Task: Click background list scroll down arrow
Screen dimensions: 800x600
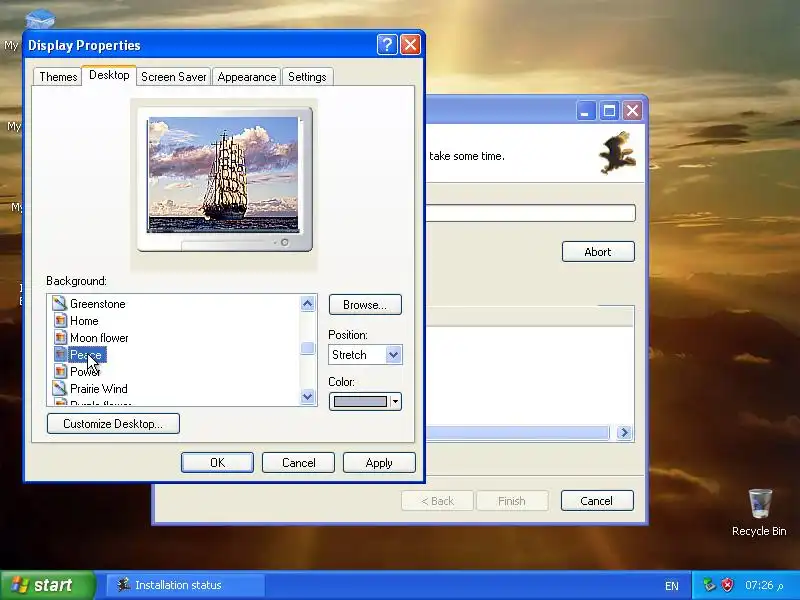Action: coord(307,396)
